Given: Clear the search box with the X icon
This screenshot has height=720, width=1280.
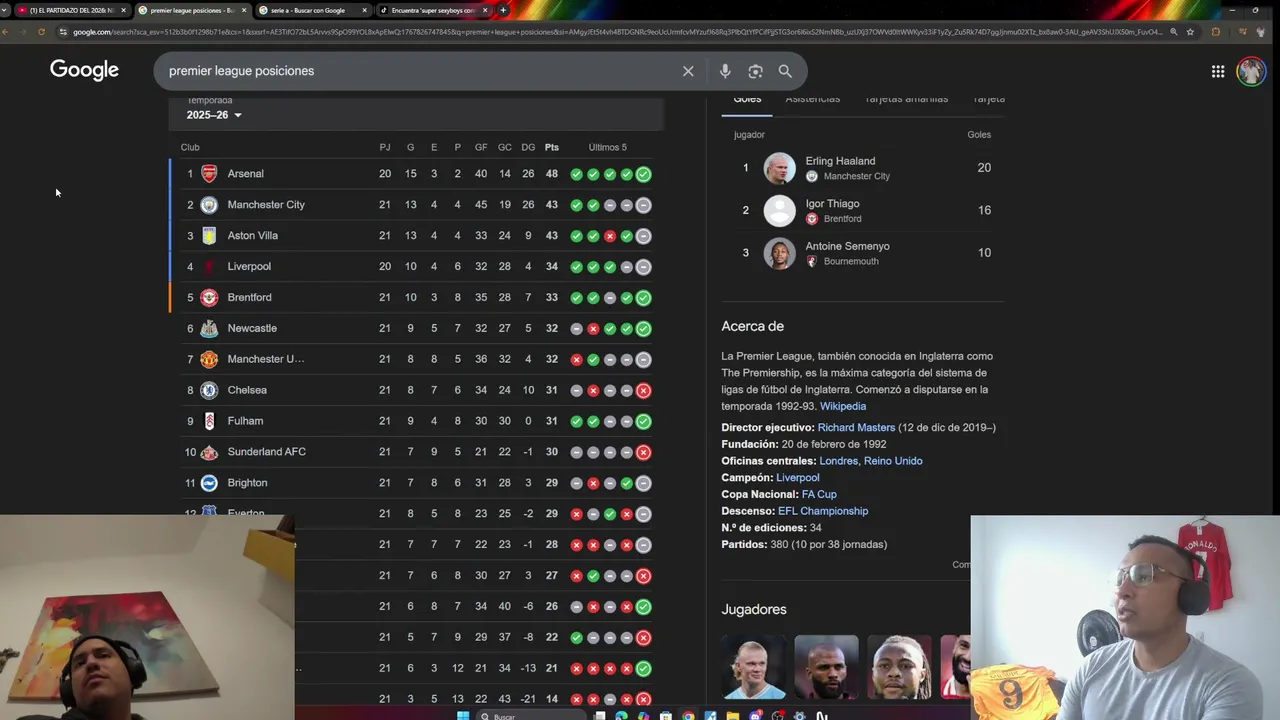Looking at the screenshot, I should [688, 71].
